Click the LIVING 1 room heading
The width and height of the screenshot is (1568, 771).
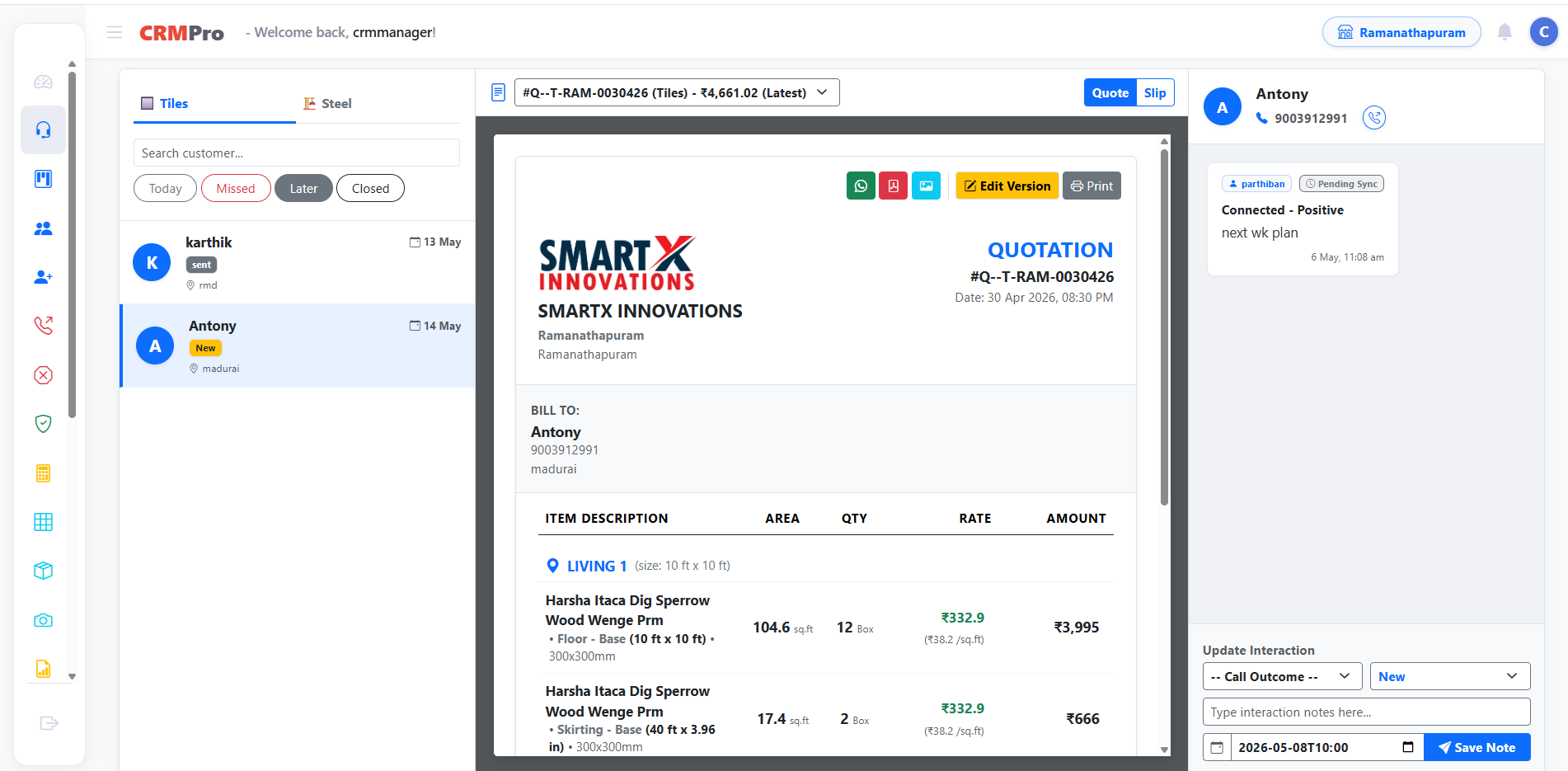click(597, 566)
